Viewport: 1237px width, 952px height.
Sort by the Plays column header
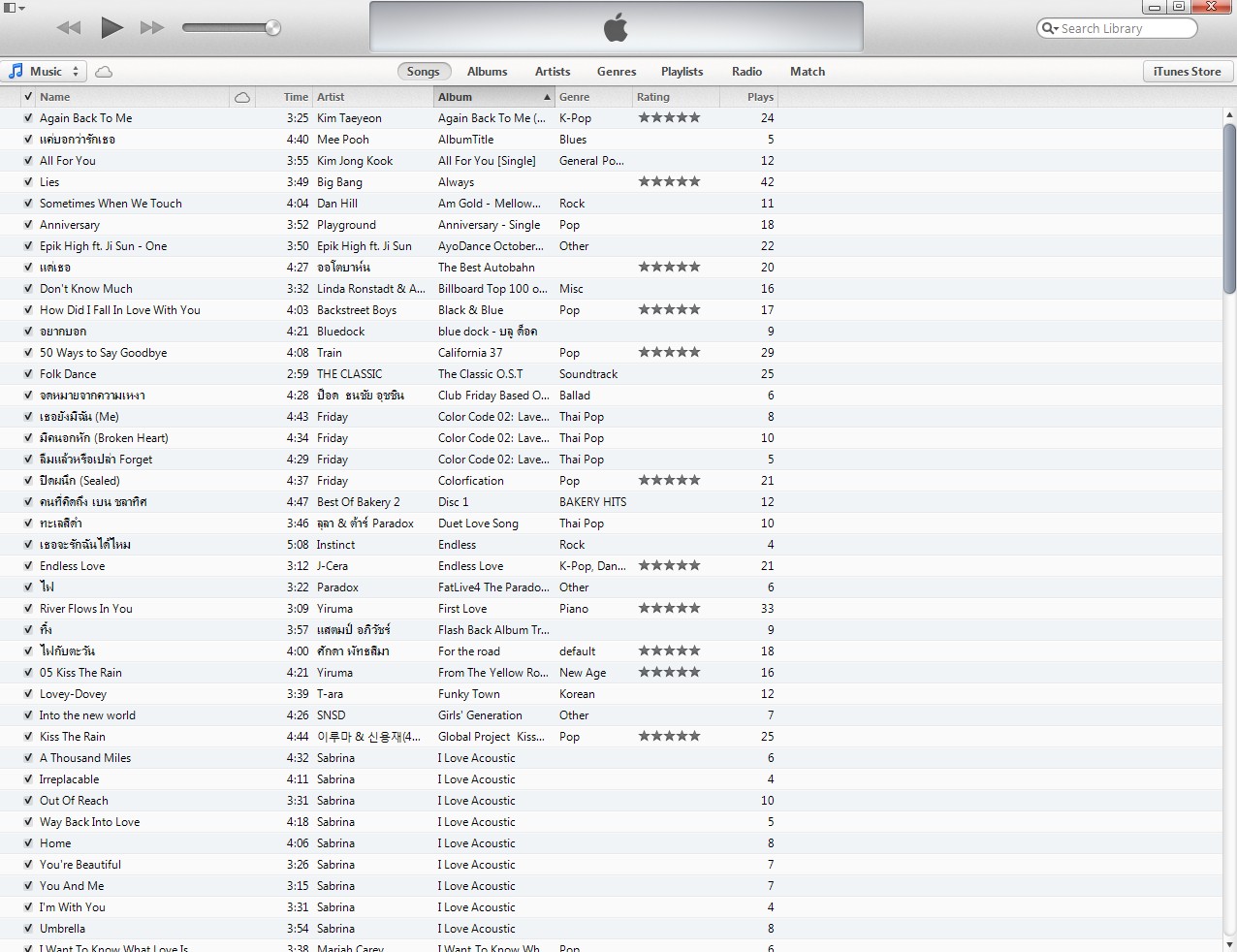pyautogui.click(x=748, y=97)
